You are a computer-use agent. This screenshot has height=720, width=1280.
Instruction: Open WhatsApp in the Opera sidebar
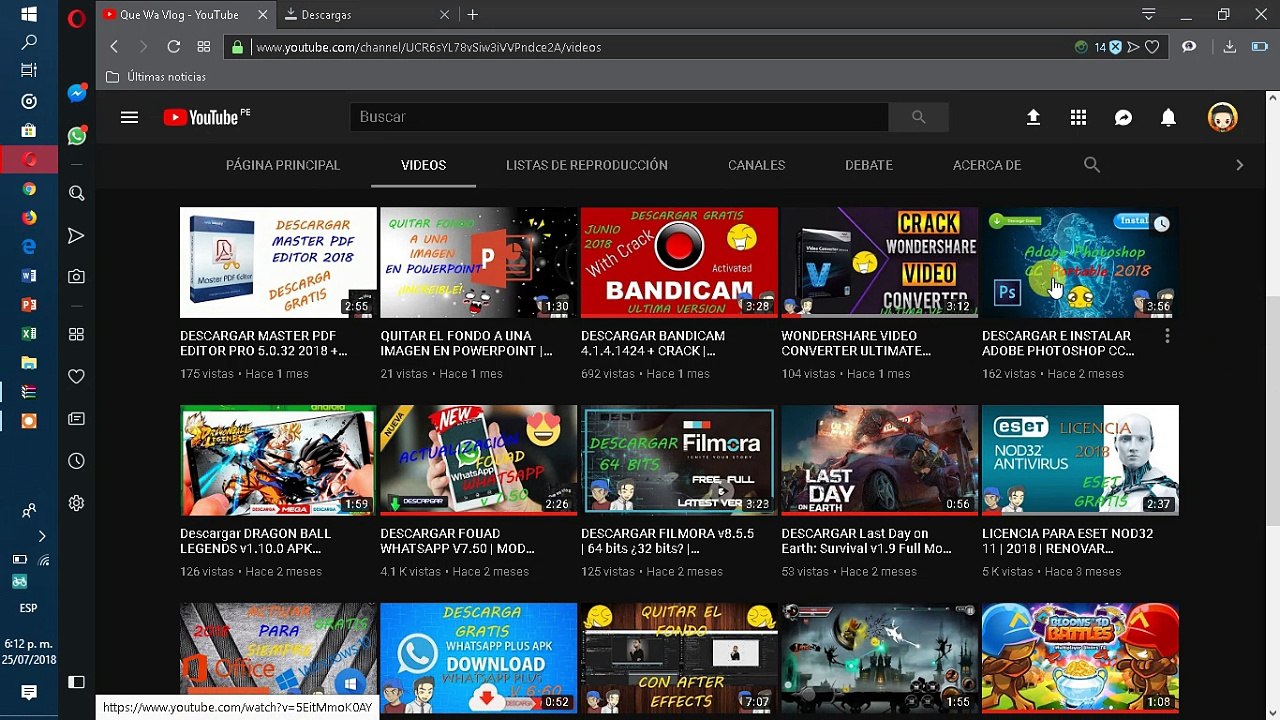77,136
